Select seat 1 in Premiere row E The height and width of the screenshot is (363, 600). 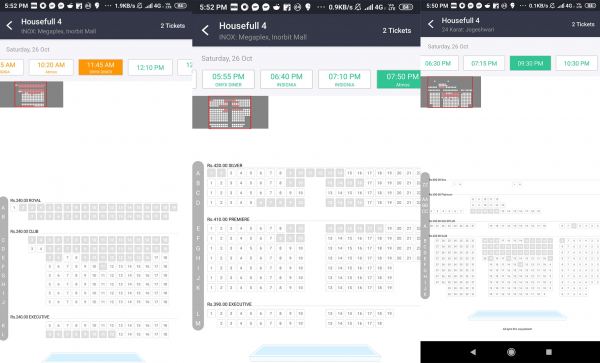pyautogui.click(x=211, y=228)
